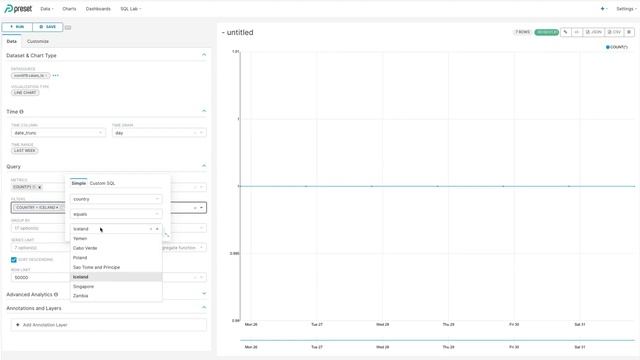Open the day time grain dropdown

(159, 133)
